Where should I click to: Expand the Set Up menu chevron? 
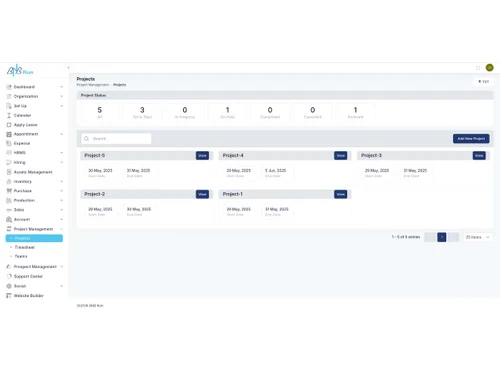tap(61, 106)
